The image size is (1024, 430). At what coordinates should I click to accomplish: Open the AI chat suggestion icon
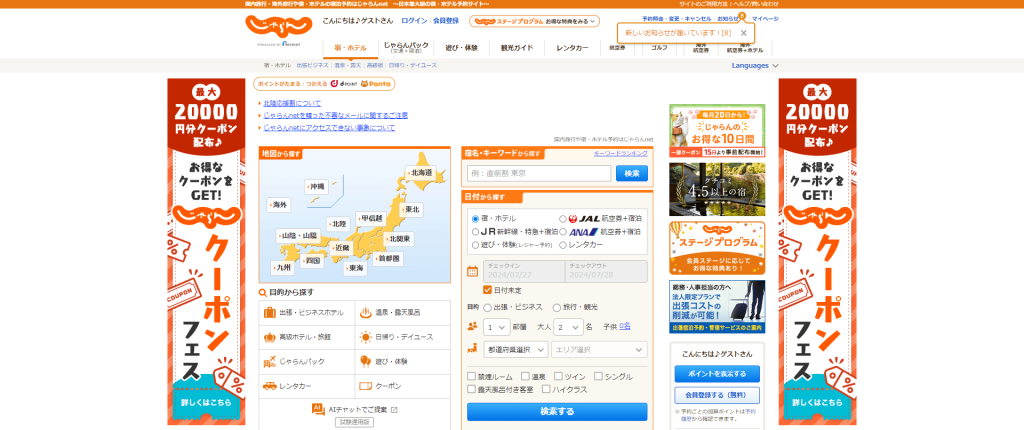point(318,409)
